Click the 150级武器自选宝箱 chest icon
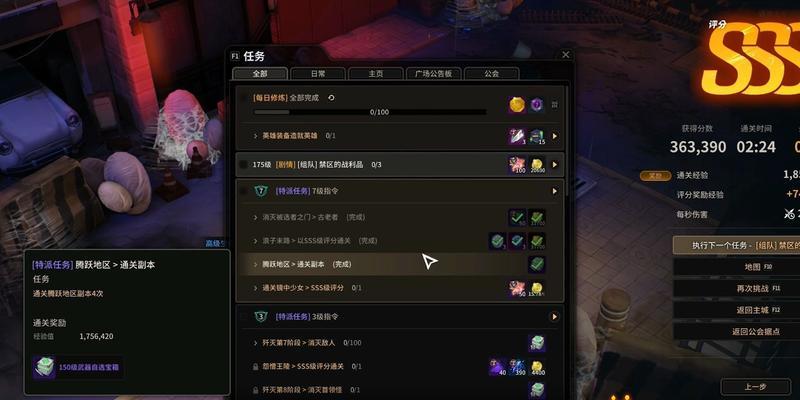This screenshot has height=400, width=800. [44, 367]
